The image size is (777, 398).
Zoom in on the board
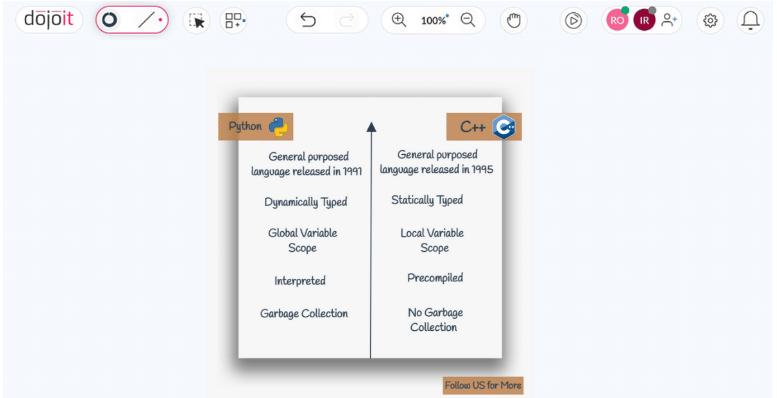(398, 20)
